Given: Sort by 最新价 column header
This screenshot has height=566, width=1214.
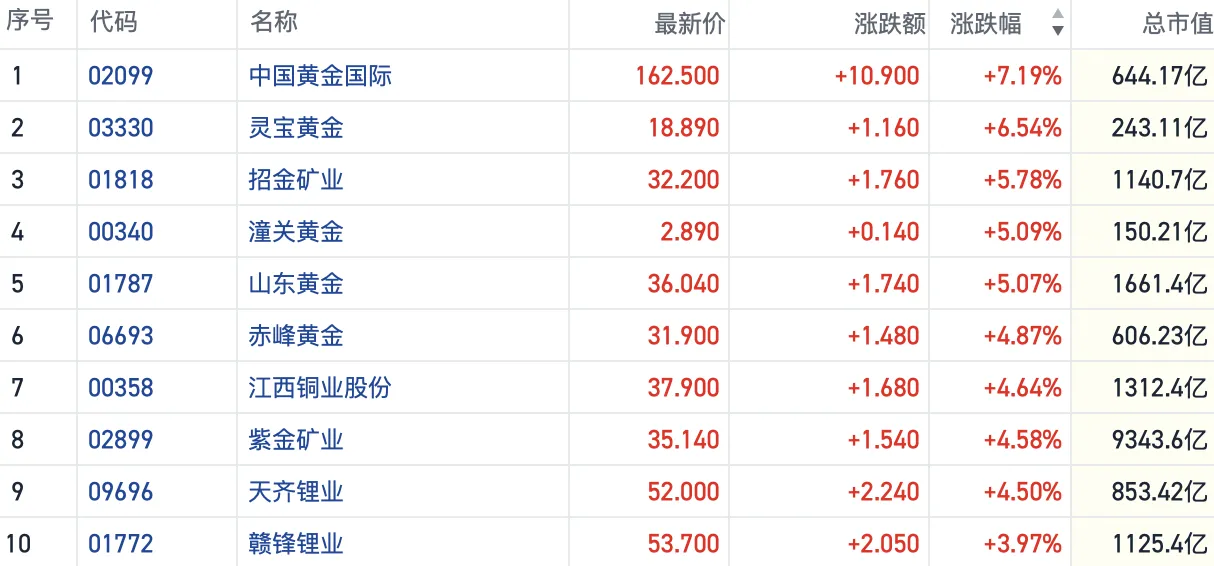Looking at the screenshot, I should coord(689,24).
